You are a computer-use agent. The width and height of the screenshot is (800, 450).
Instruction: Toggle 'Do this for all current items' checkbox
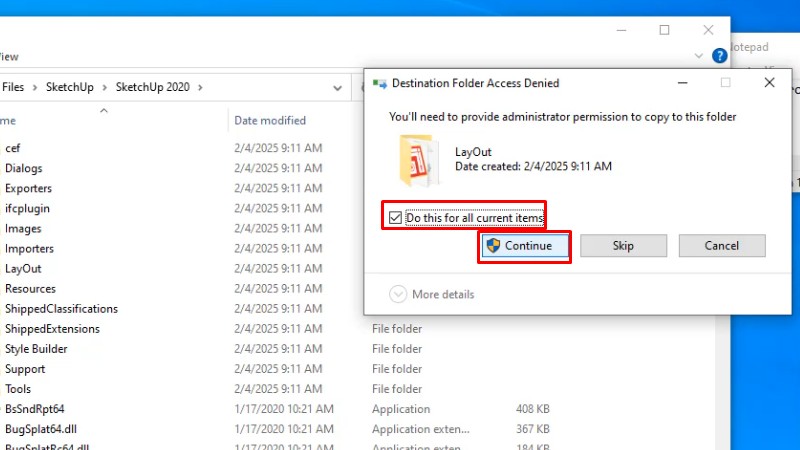(x=395, y=217)
